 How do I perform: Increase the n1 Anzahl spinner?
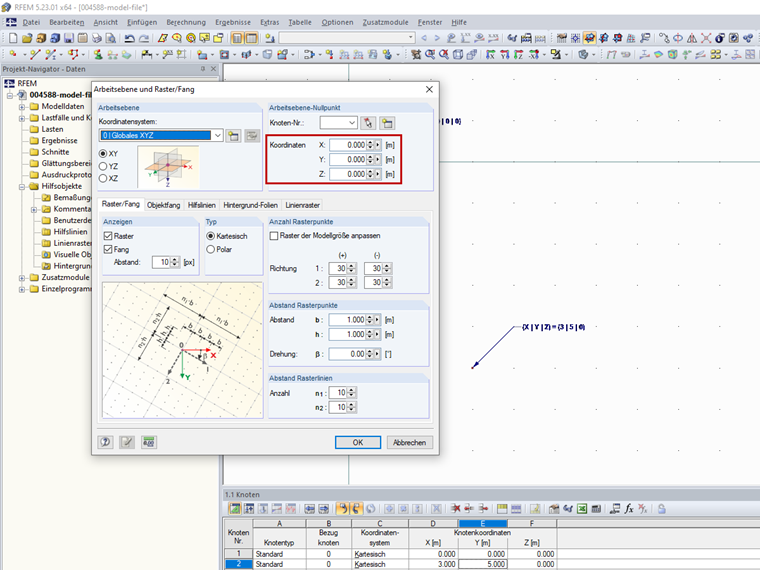pyautogui.click(x=351, y=390)
